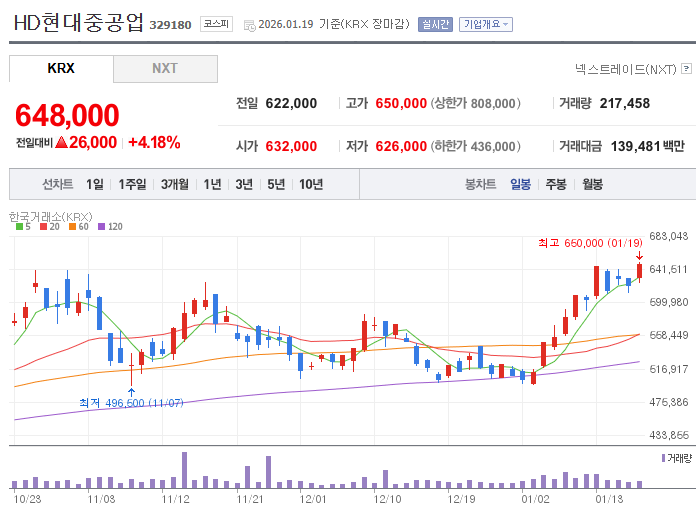Show the 5년 line chart
The height and width of the screenshot is (508, 696).
pyautogui.click(x=276, y=184)
